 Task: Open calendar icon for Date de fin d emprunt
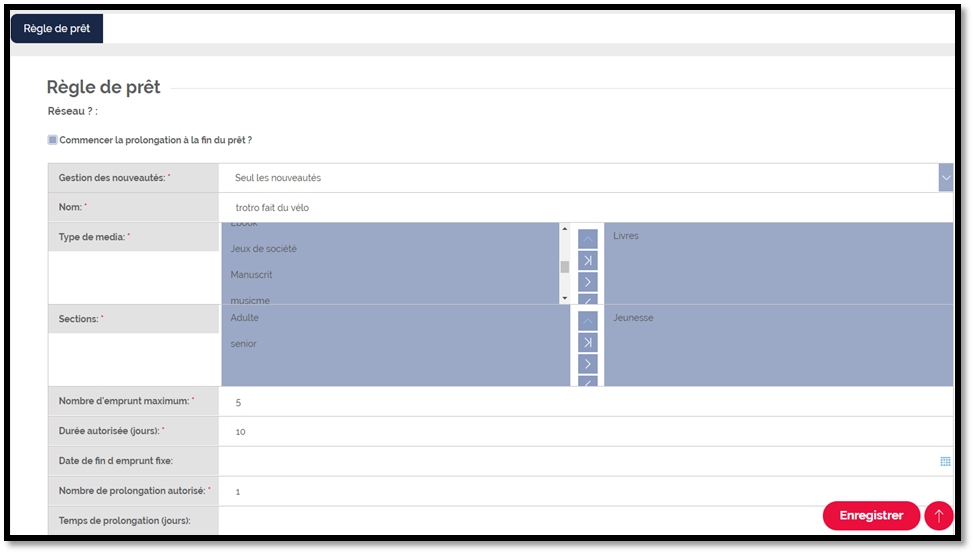tap(945, 461)
